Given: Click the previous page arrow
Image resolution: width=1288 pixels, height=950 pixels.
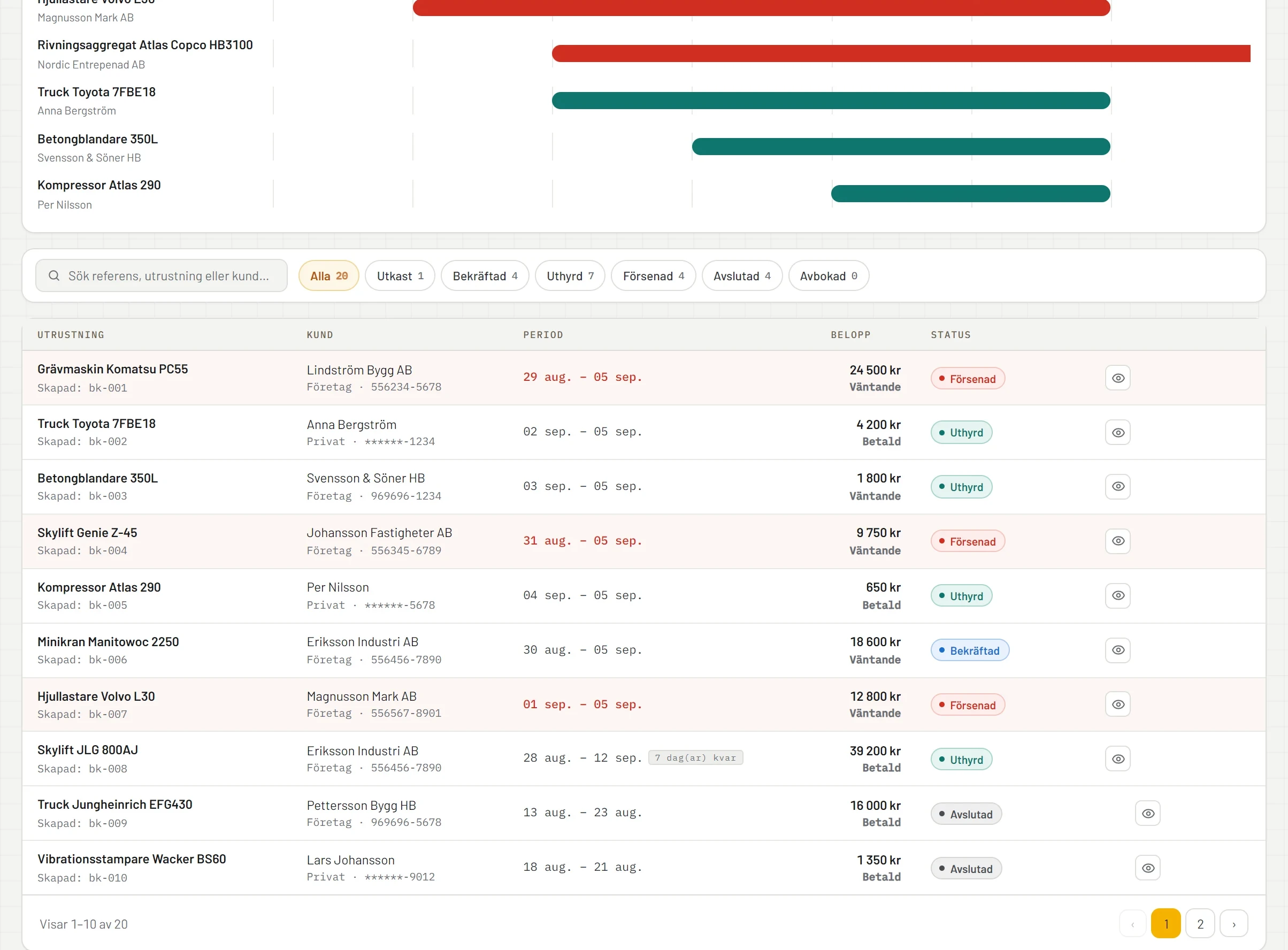Looking at the screenshot, I should [1133, 924].
